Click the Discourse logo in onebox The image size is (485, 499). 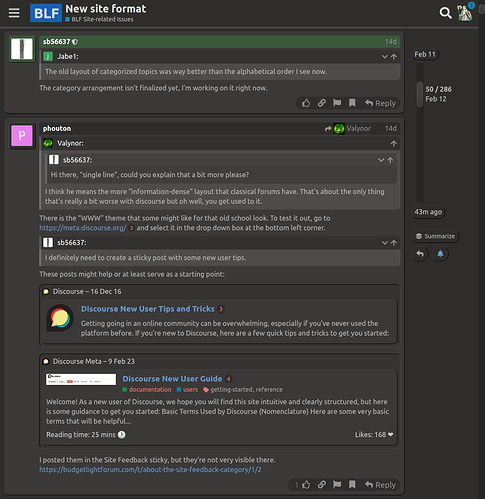coord(60,318)
